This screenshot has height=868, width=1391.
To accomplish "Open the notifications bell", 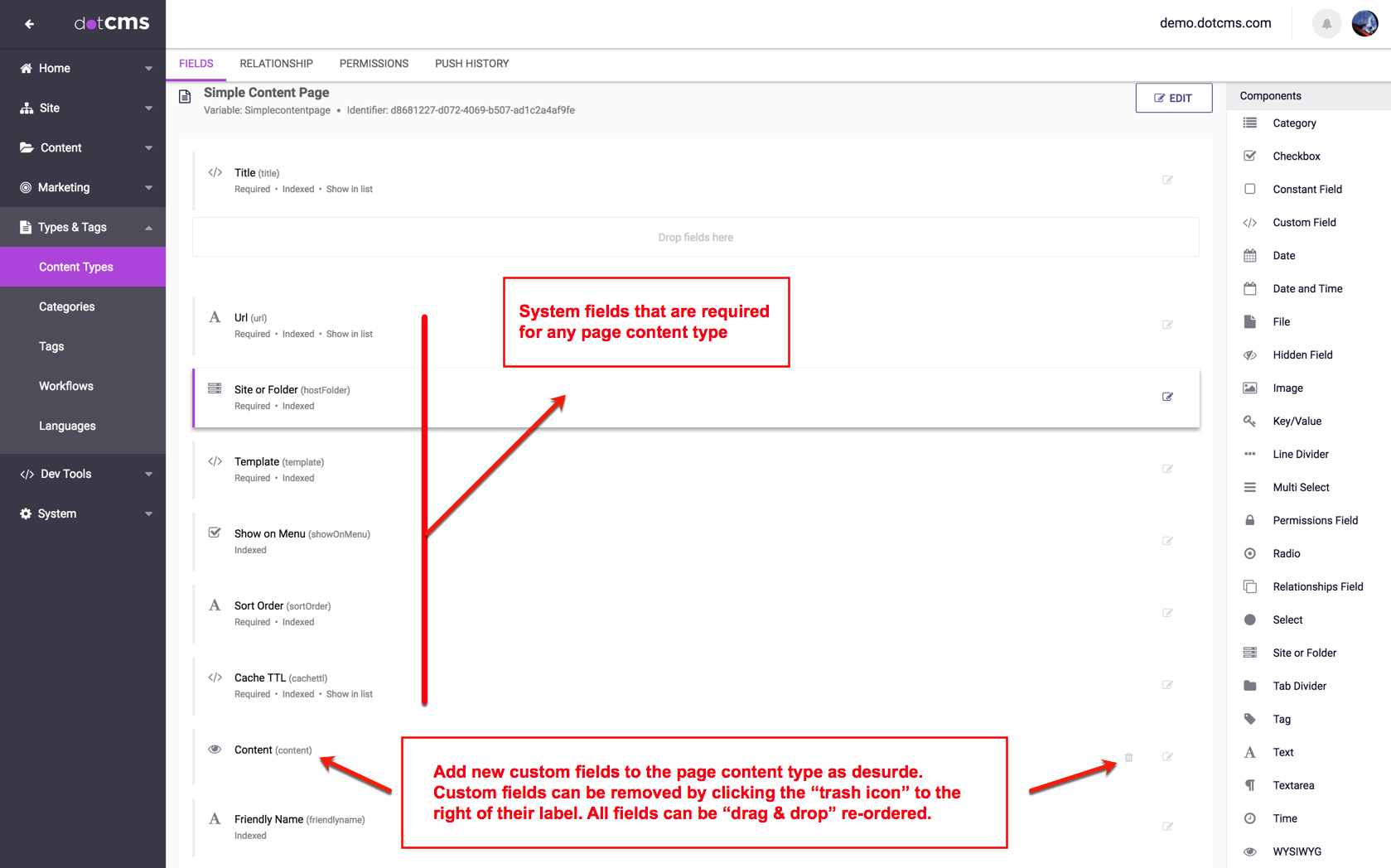I will coord(1326,24).
